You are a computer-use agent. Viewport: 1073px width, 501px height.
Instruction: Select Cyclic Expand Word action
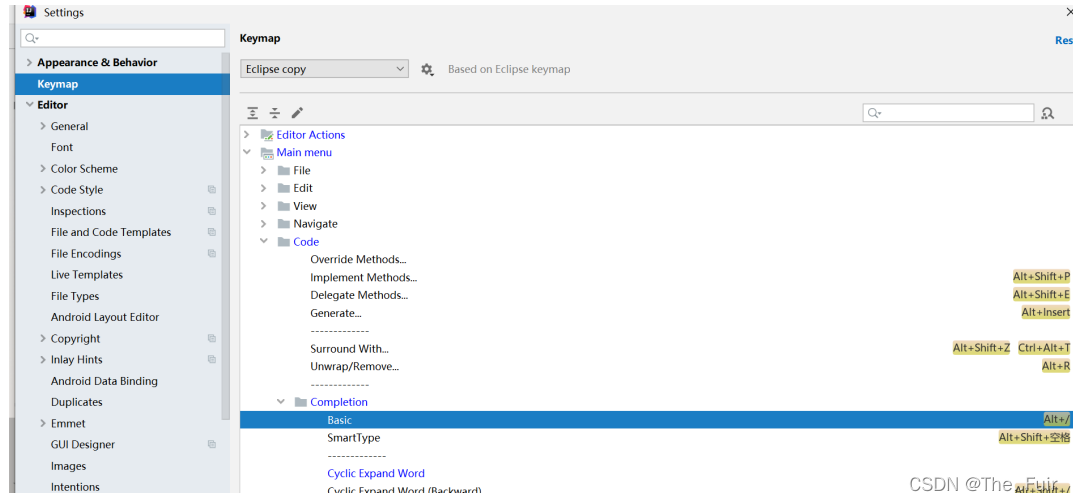[x=376, y=473]
